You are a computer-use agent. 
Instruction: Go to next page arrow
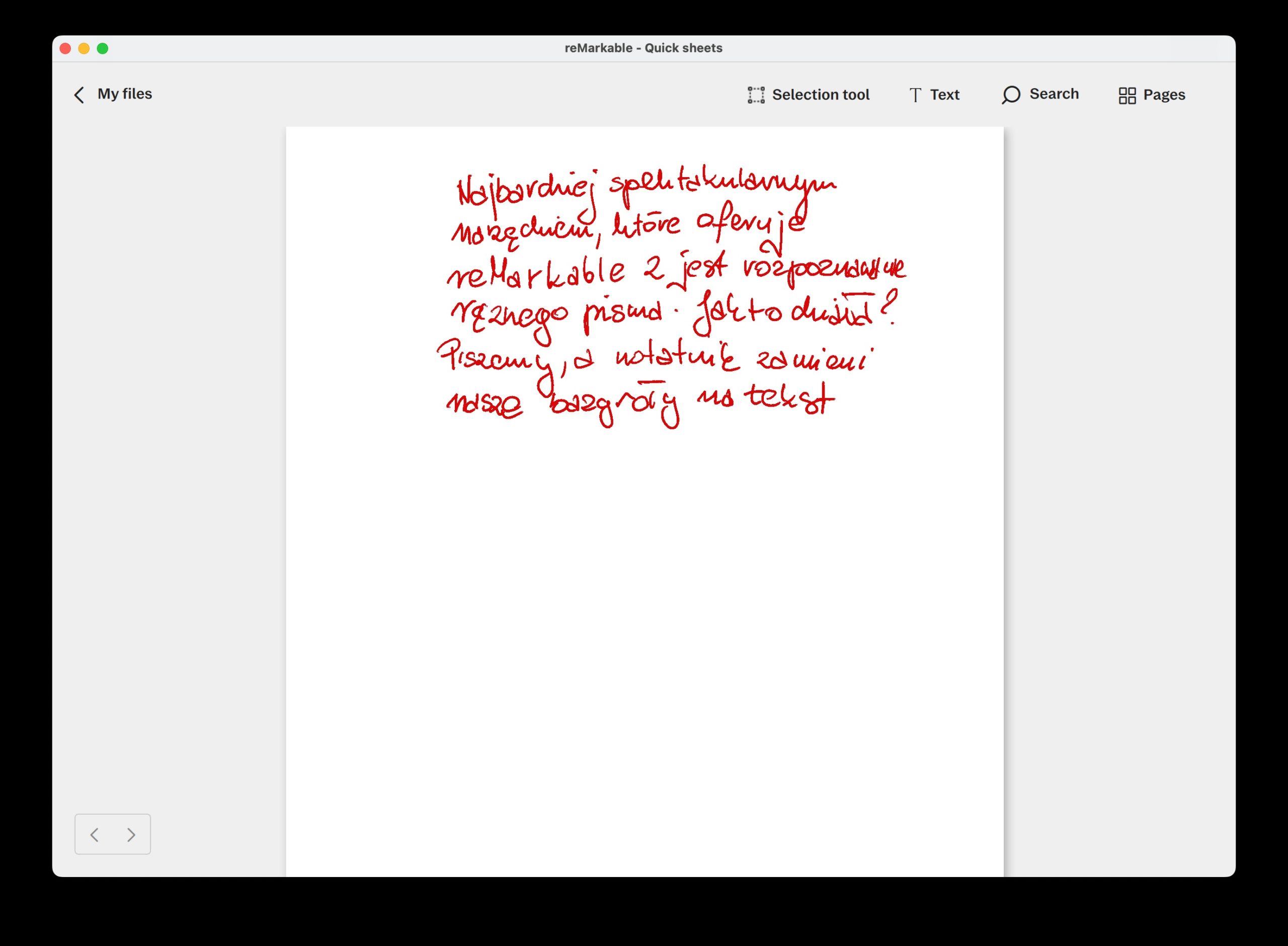tap(131, 834)
